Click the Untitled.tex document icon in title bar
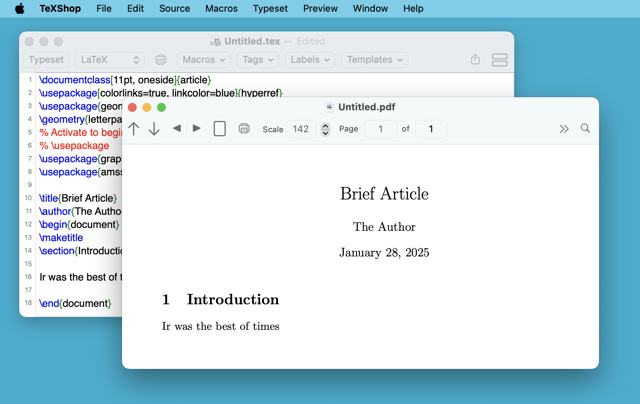The width and height of the screenshot is (640, 404). [216, 41]
